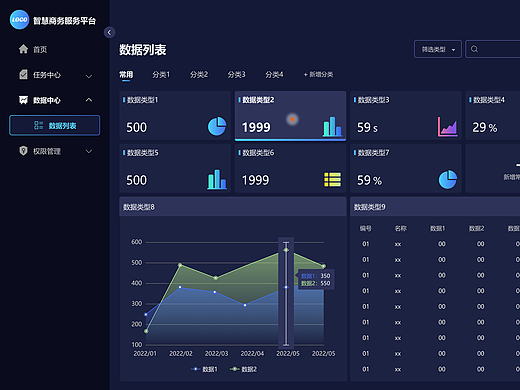Expand the 权限管理 menu chevron
520x390 pixels.
[x=89, y=151]
